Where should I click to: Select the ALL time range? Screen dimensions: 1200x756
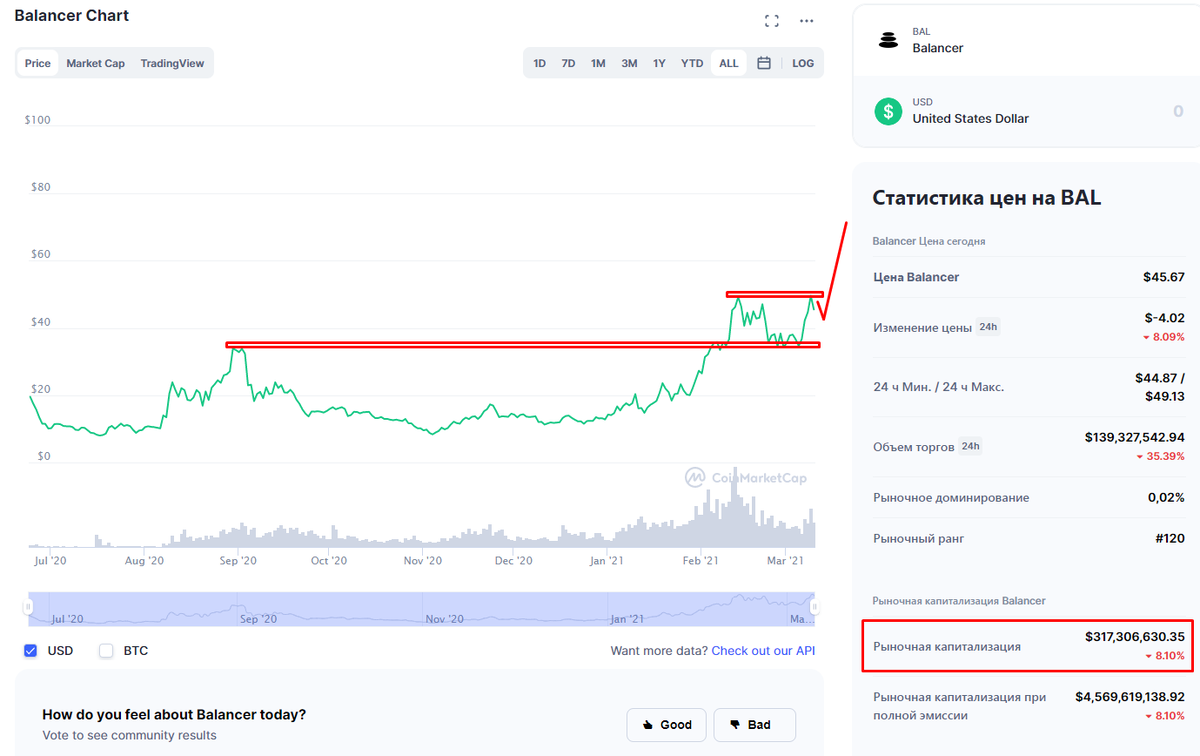729,63
